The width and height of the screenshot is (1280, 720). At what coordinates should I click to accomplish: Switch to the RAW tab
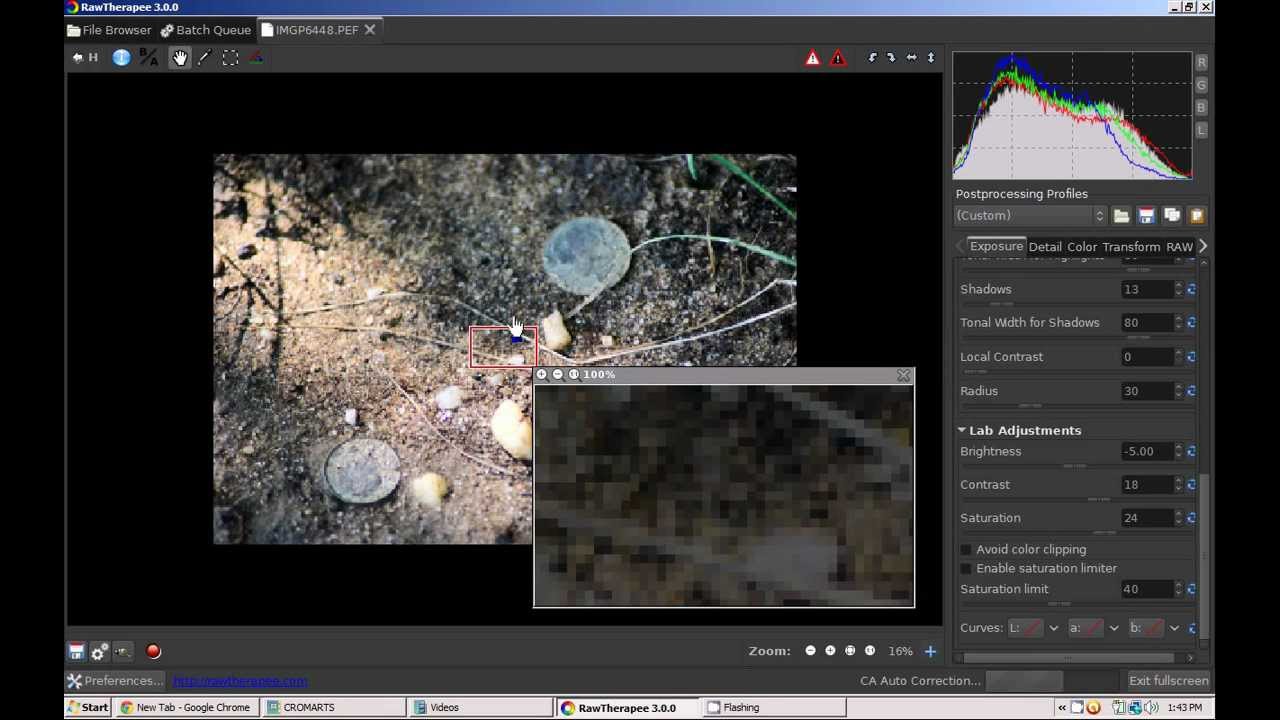(1180, 247)
